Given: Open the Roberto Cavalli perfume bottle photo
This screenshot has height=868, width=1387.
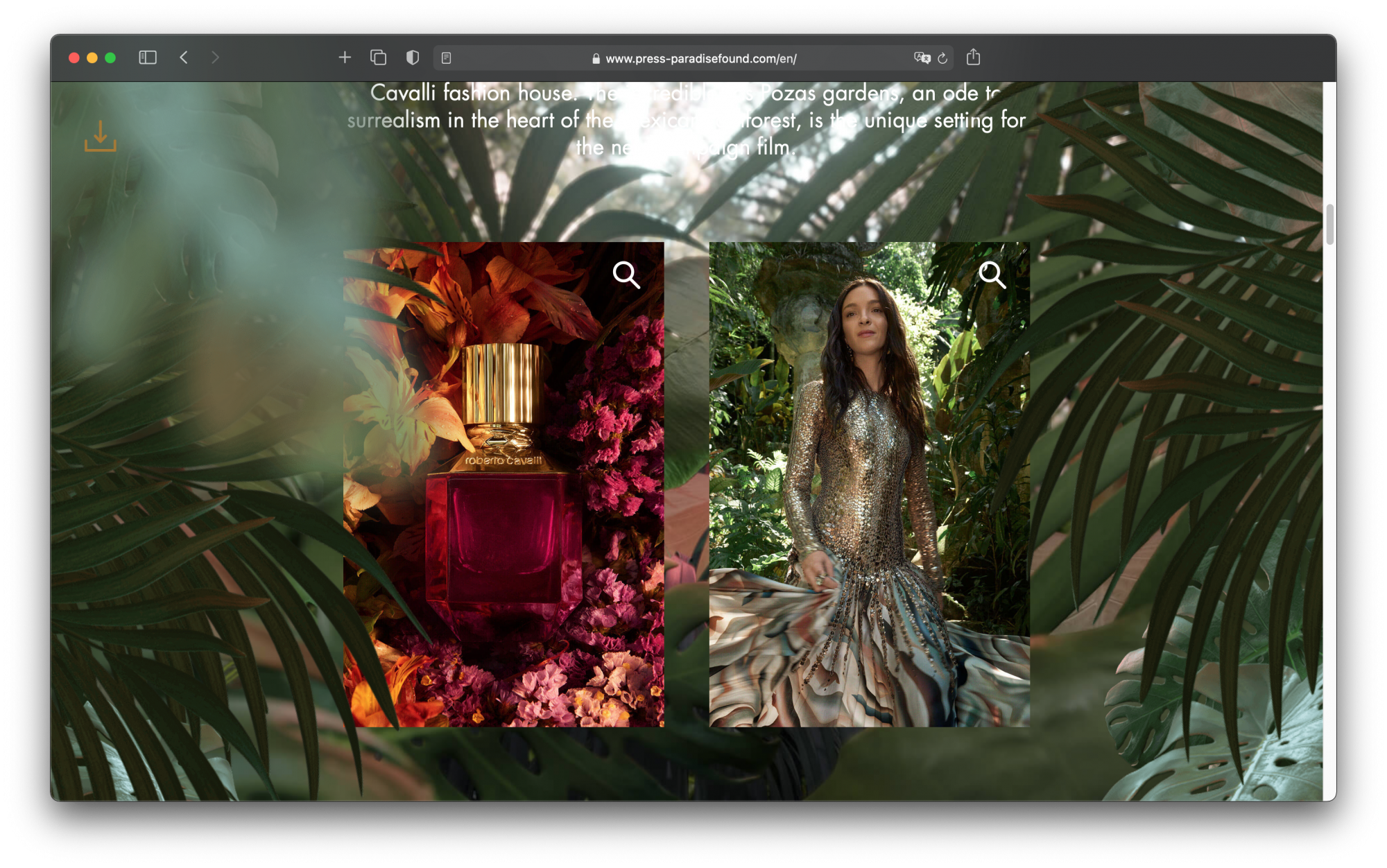Looking at the screenshot, I should pyautogui.click(x=503, y=499).
